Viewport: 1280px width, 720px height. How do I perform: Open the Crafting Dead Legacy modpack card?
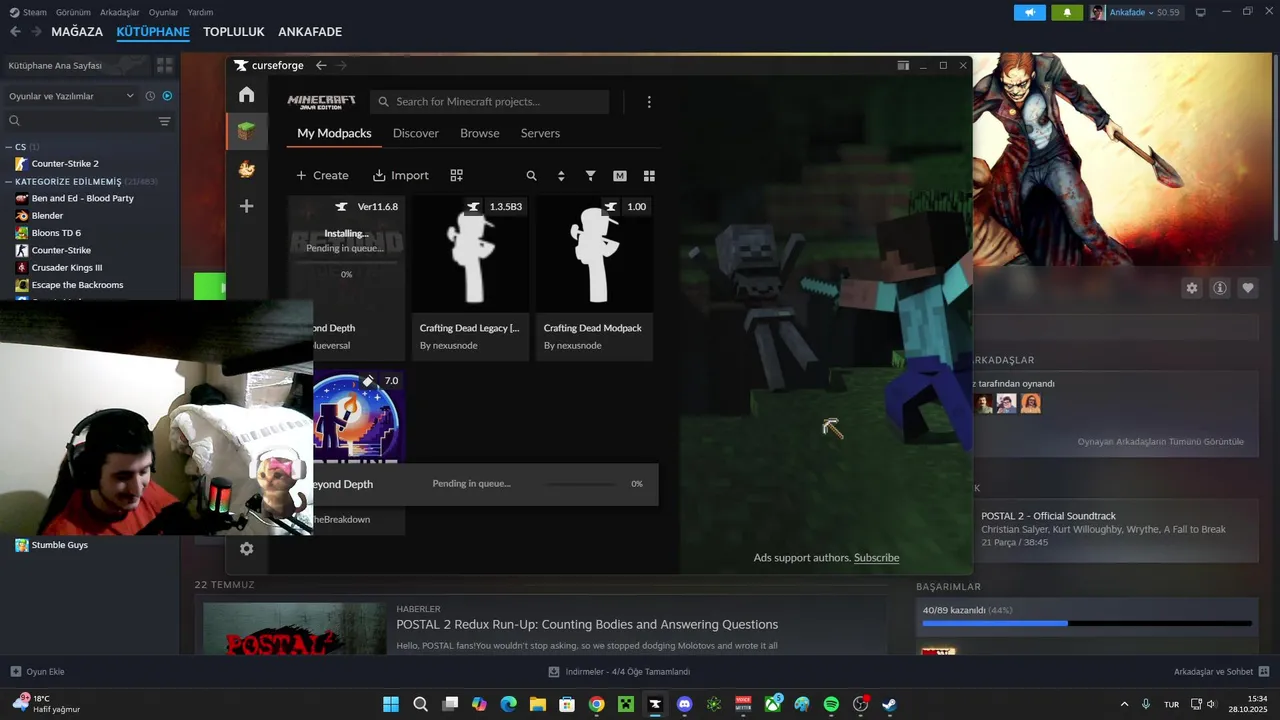tap(471, 278)
